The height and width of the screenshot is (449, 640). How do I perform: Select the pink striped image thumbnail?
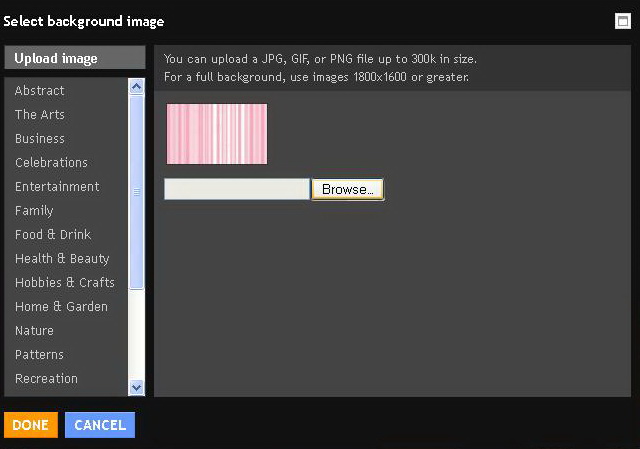point(217,134)
